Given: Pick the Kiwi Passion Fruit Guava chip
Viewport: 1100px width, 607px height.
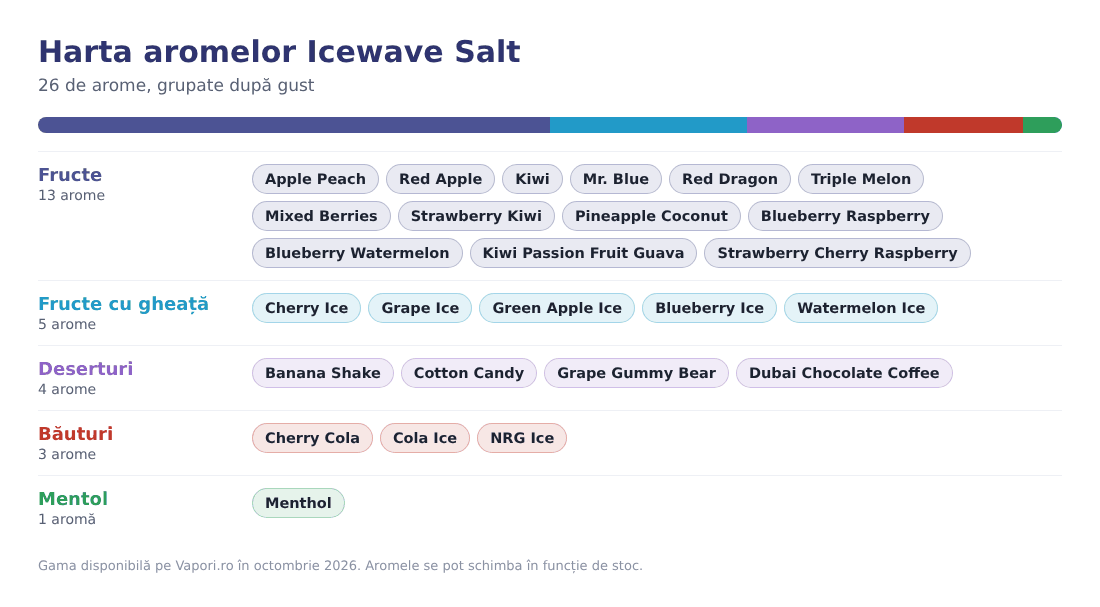Looking at the screenshot, I should point(583,253).
